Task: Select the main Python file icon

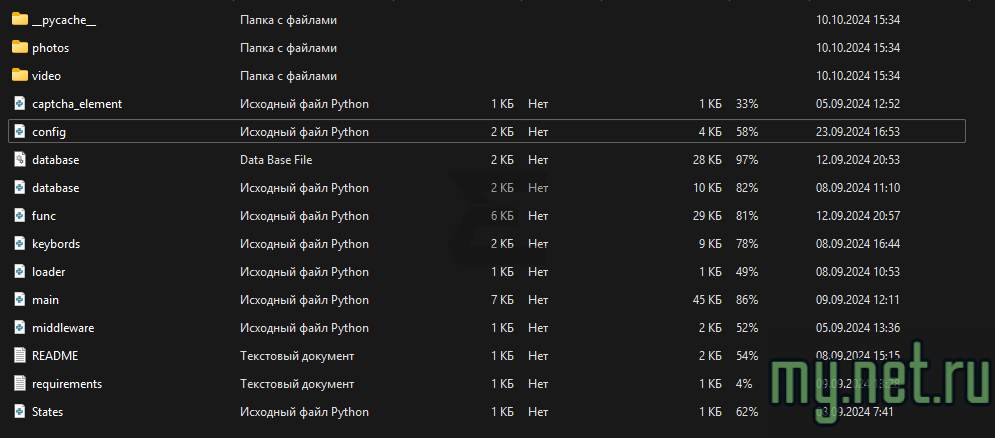Action: pos(19,299)
